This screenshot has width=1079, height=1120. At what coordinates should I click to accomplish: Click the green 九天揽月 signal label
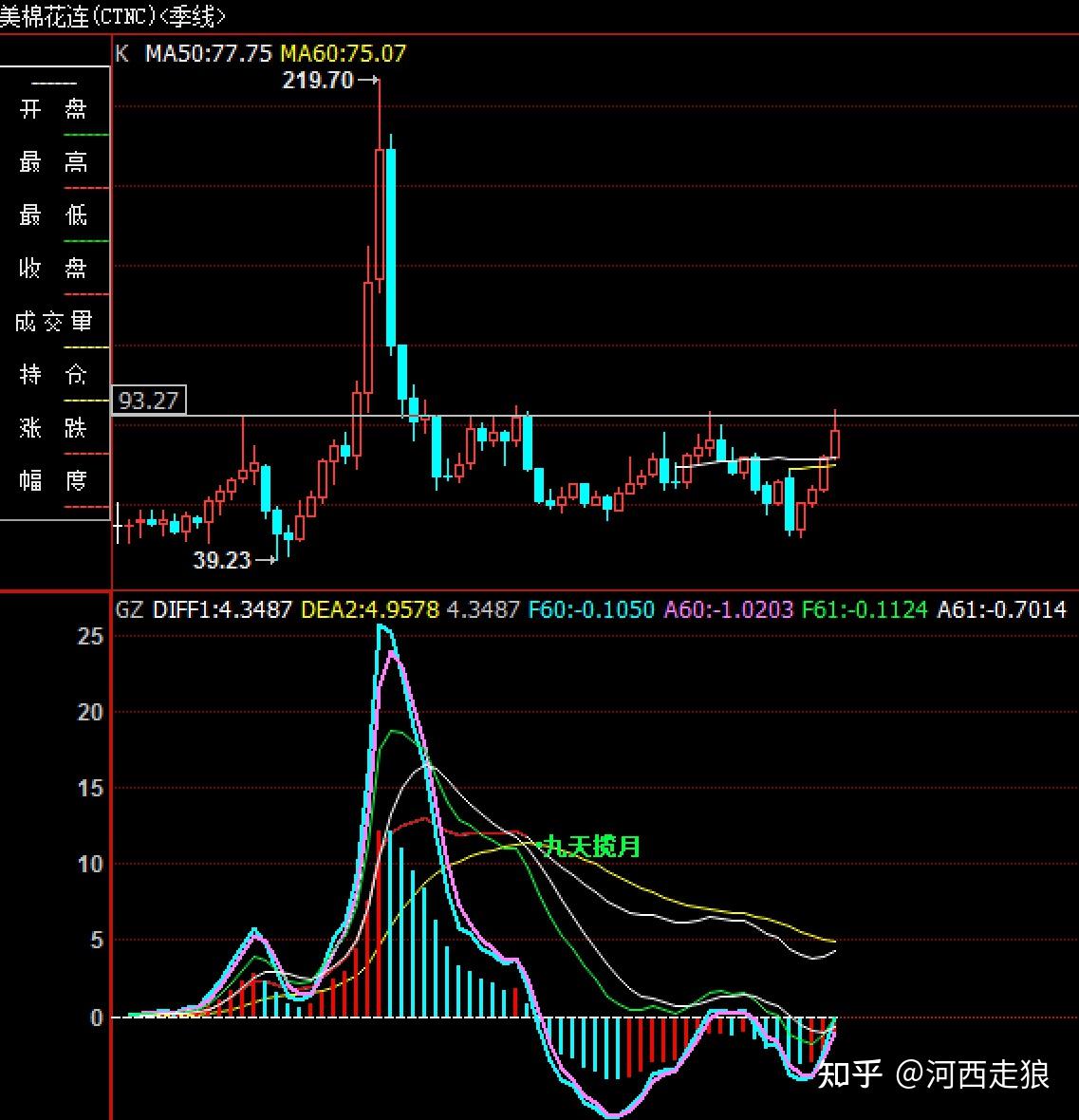pos(591,847)
